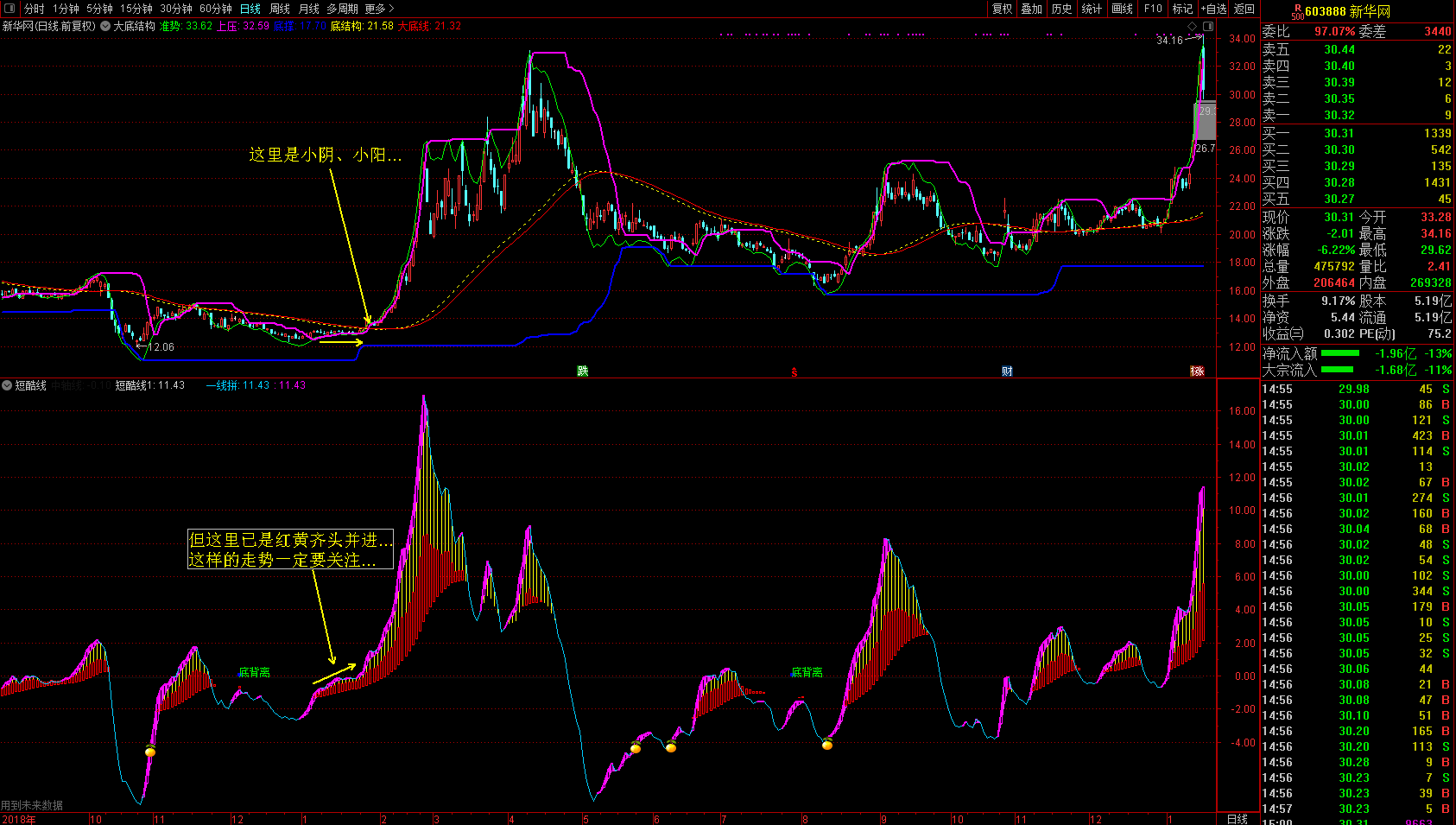The image size is (1456, 825).
Task: Click the blue 财 event marker
Action: [1007, 371]
